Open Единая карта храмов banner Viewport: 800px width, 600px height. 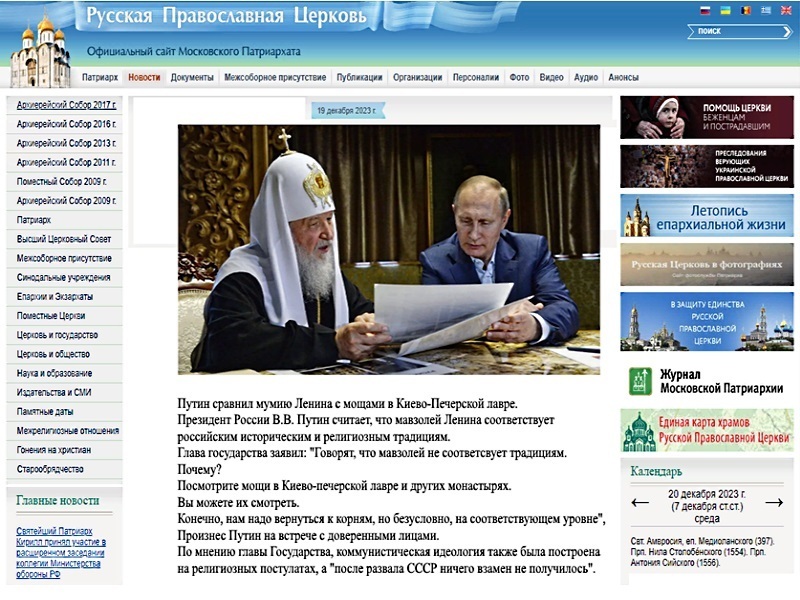(x=706, y=429)
